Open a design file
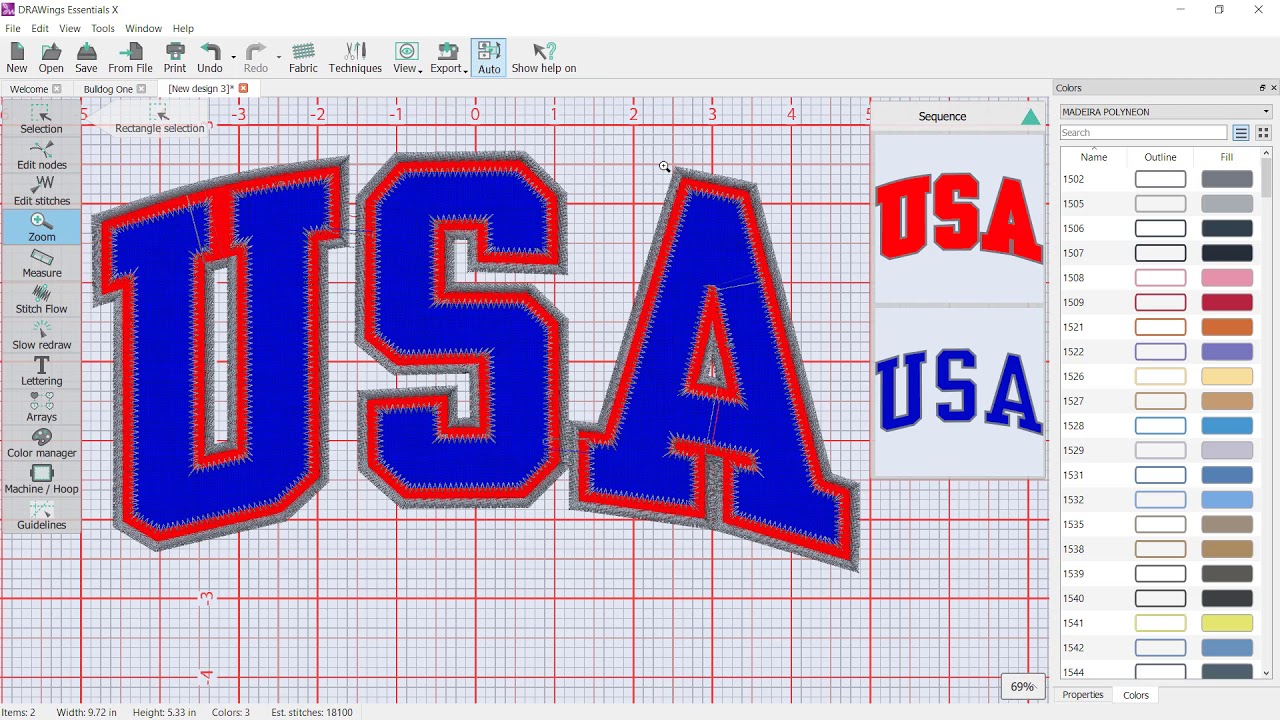Screen dimensions: 1280x720 pos(51,58)
